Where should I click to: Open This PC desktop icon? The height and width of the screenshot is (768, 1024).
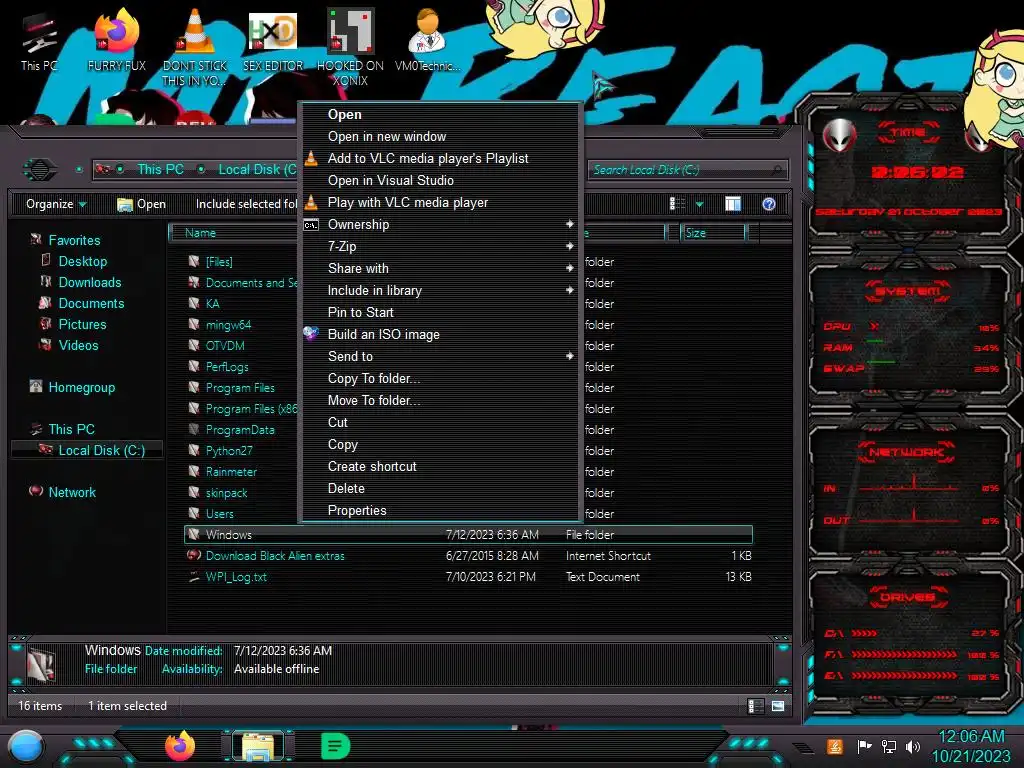[39, 43]
